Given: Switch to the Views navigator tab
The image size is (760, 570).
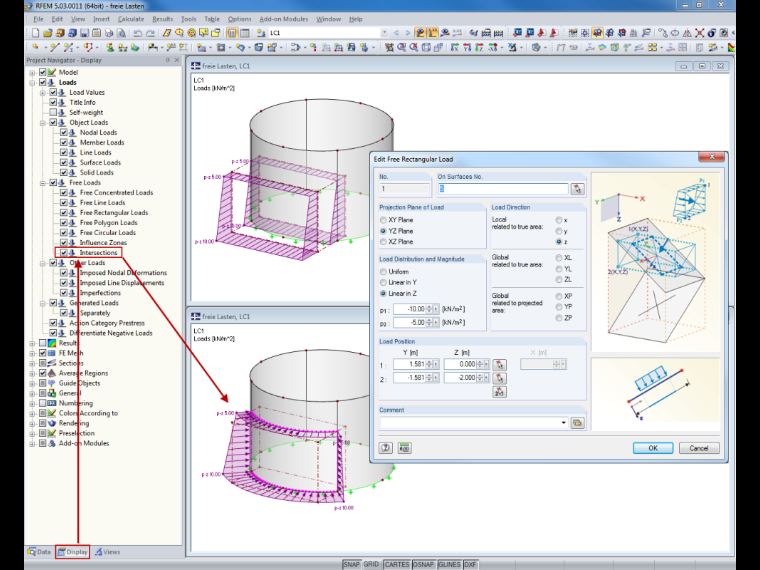Looking at the screenshot, I should click(108, 552).
